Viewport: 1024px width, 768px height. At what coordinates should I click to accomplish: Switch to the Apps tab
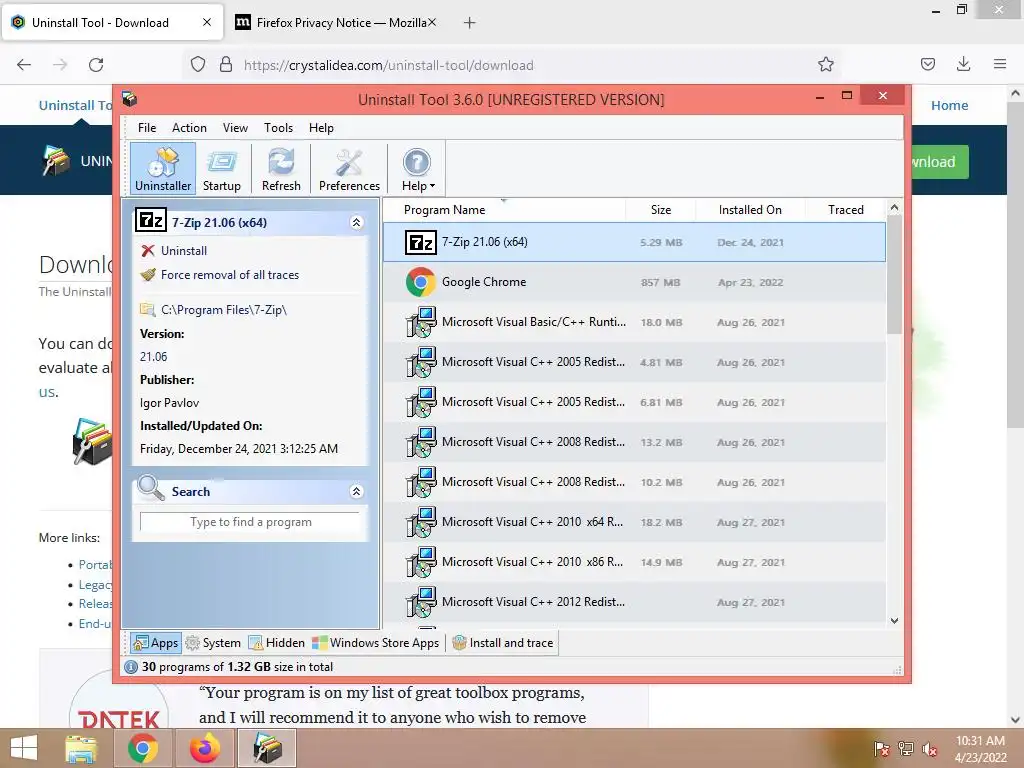pos(155,643)
